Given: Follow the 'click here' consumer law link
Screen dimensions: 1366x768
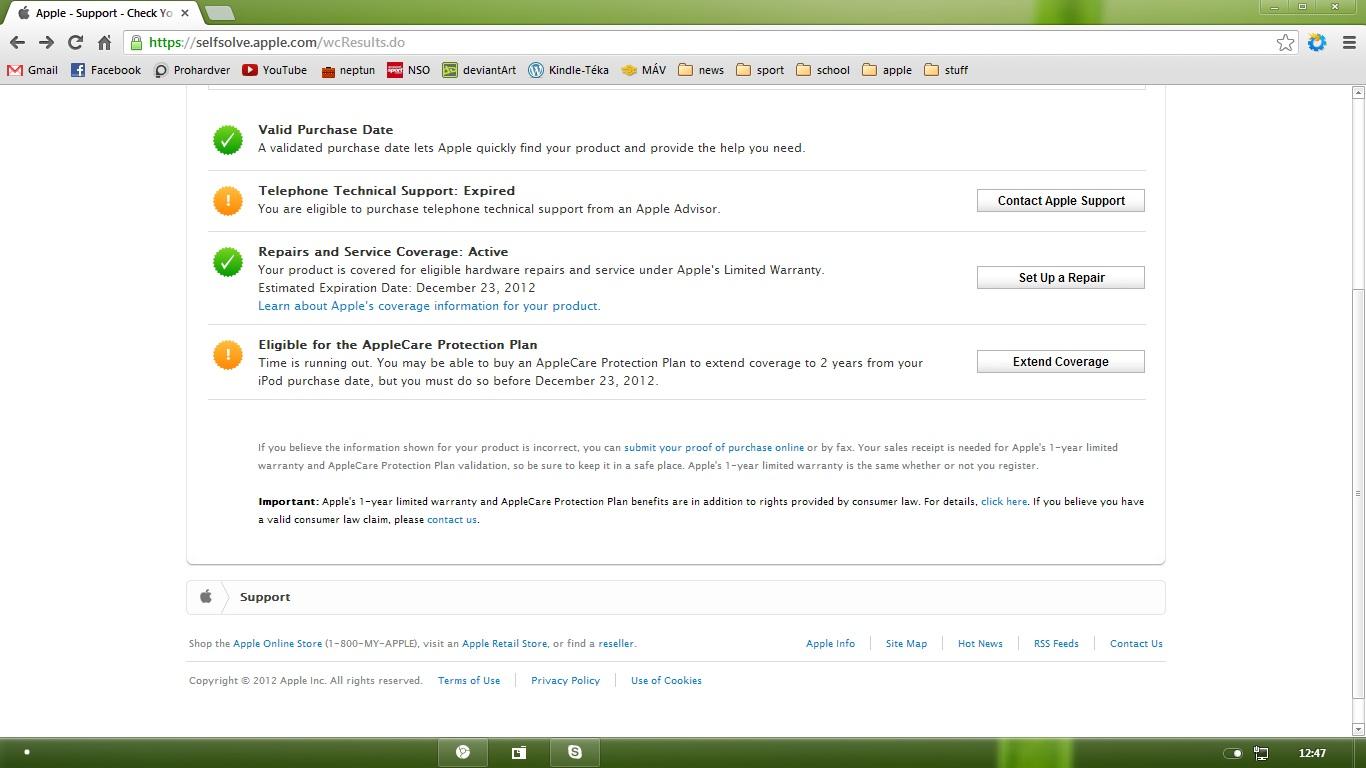Looking at the screenshot, I should click(1004, 502).
